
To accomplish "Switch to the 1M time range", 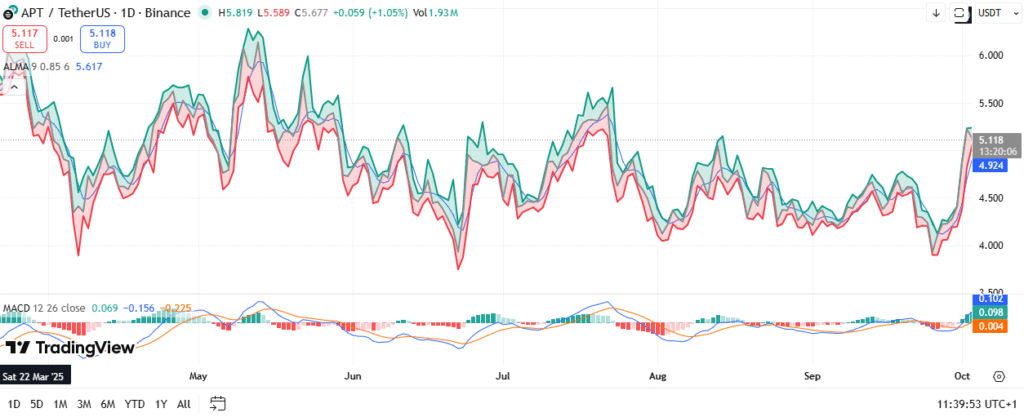I will (61, 403).
